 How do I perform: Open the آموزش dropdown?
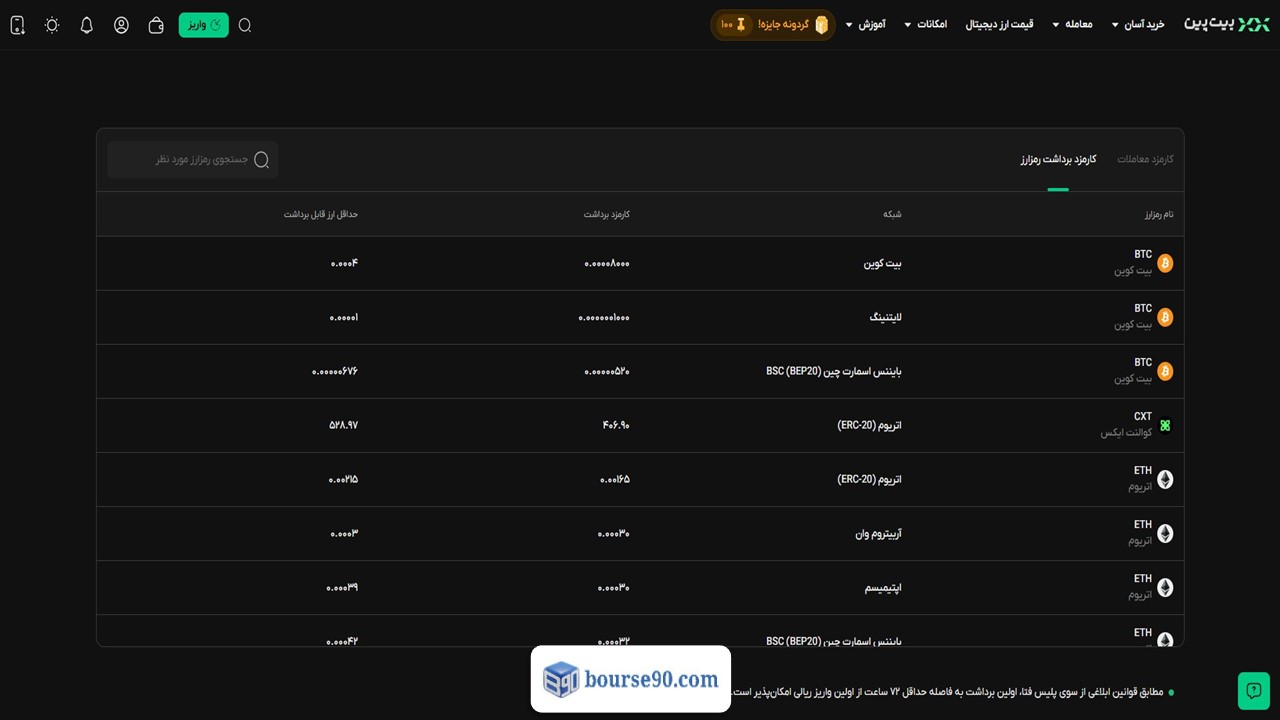pos(867,24)
